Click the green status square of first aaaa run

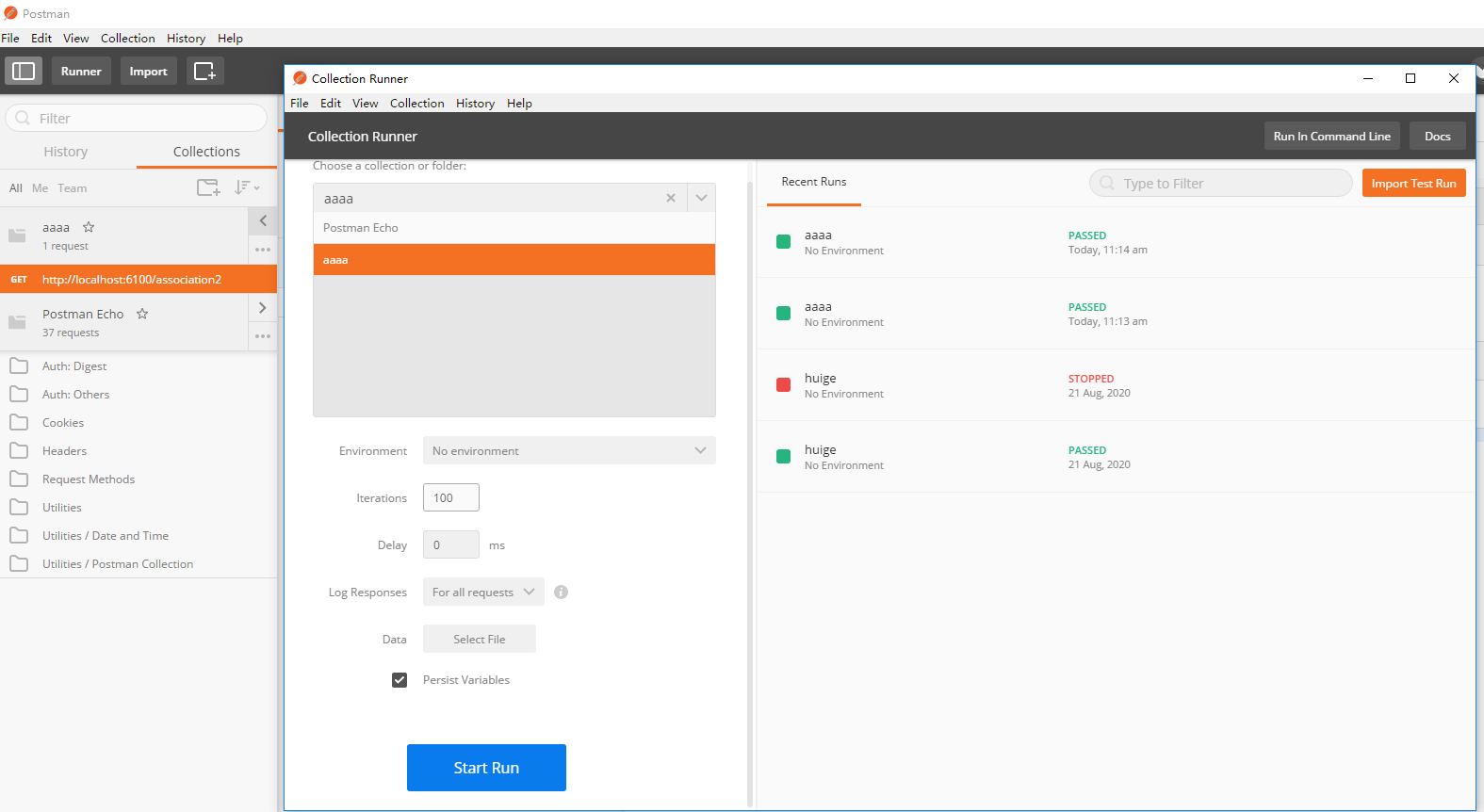point(783,242)
